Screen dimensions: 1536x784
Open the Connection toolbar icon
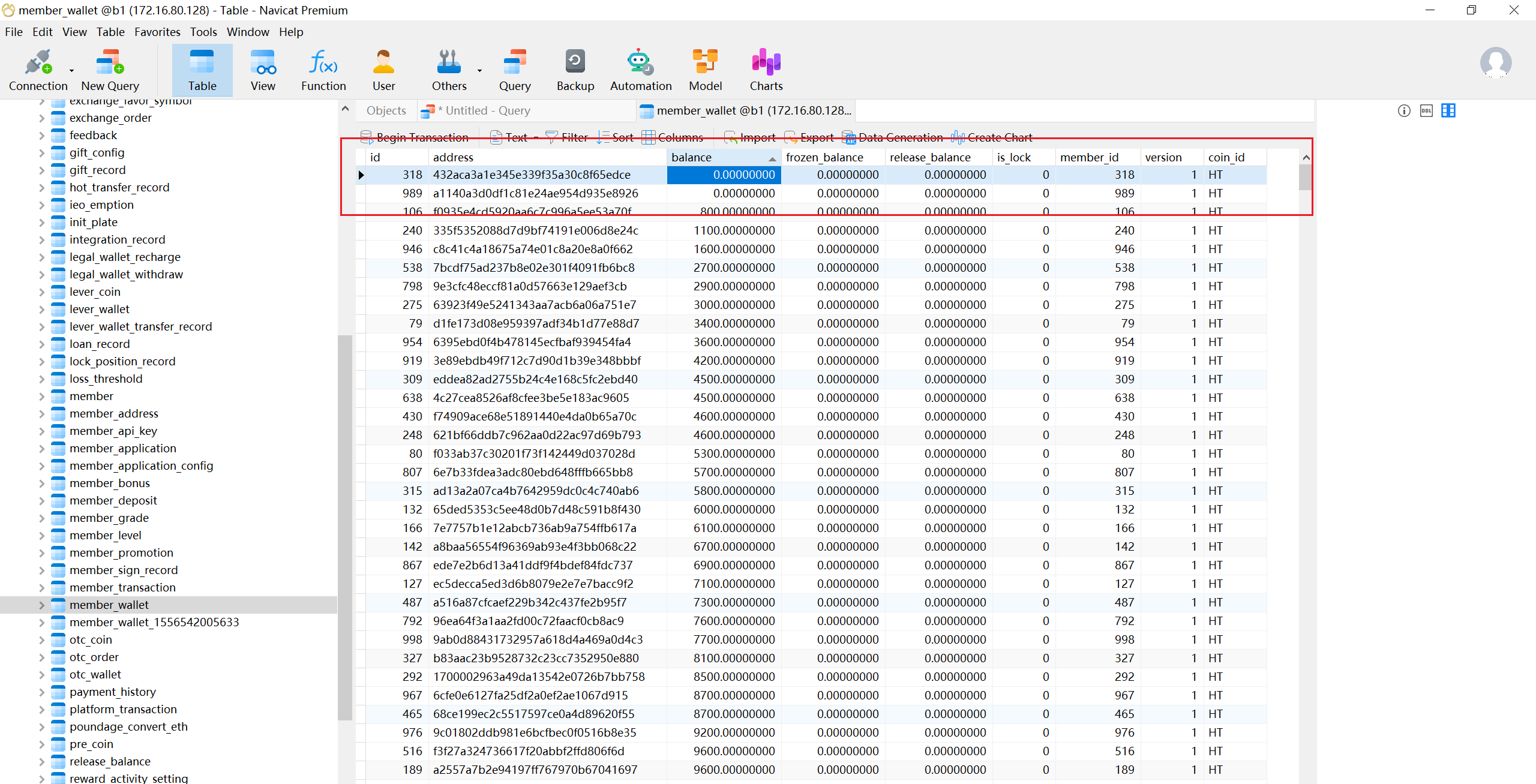pyautogui.click(x=38, y=70)
